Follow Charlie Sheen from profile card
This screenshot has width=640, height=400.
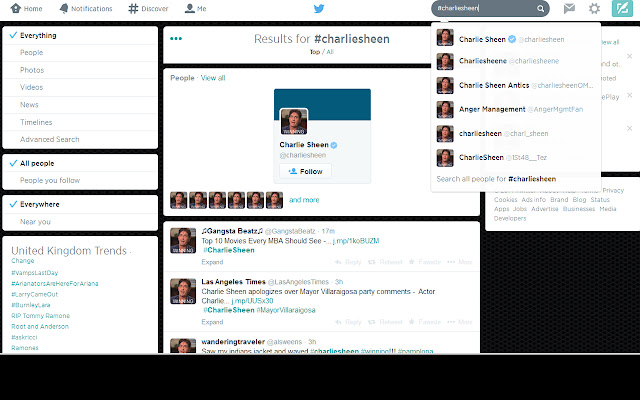(x=305, y=171)
